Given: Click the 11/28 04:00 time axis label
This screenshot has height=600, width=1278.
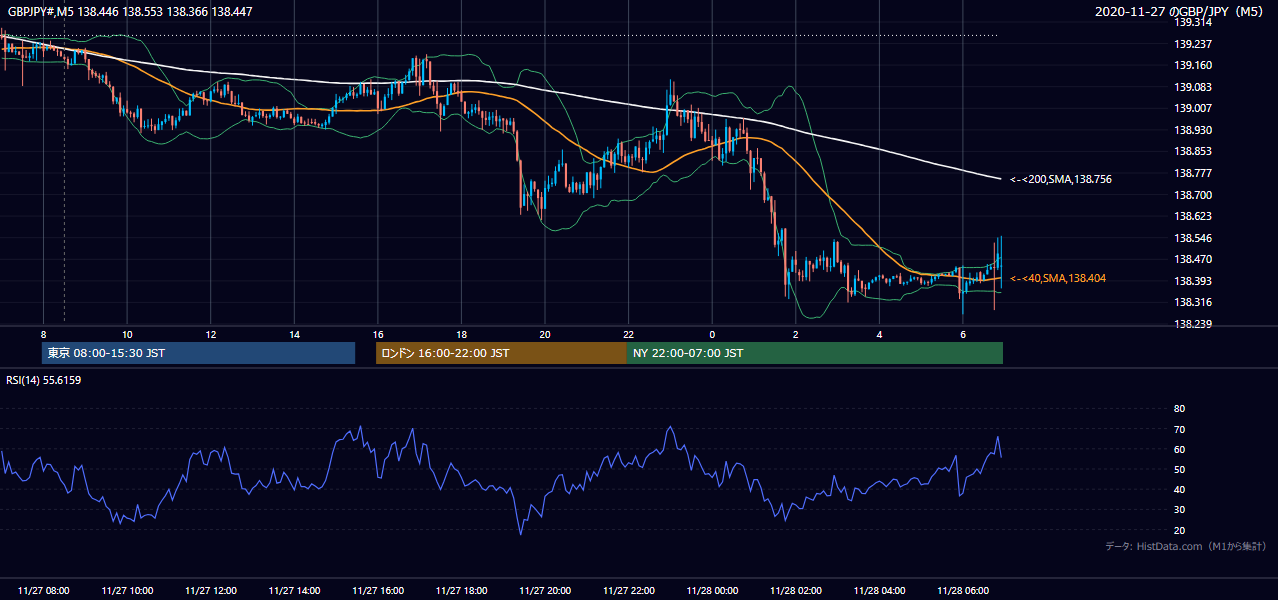Looking at the screenshot, I should (879, 591).
